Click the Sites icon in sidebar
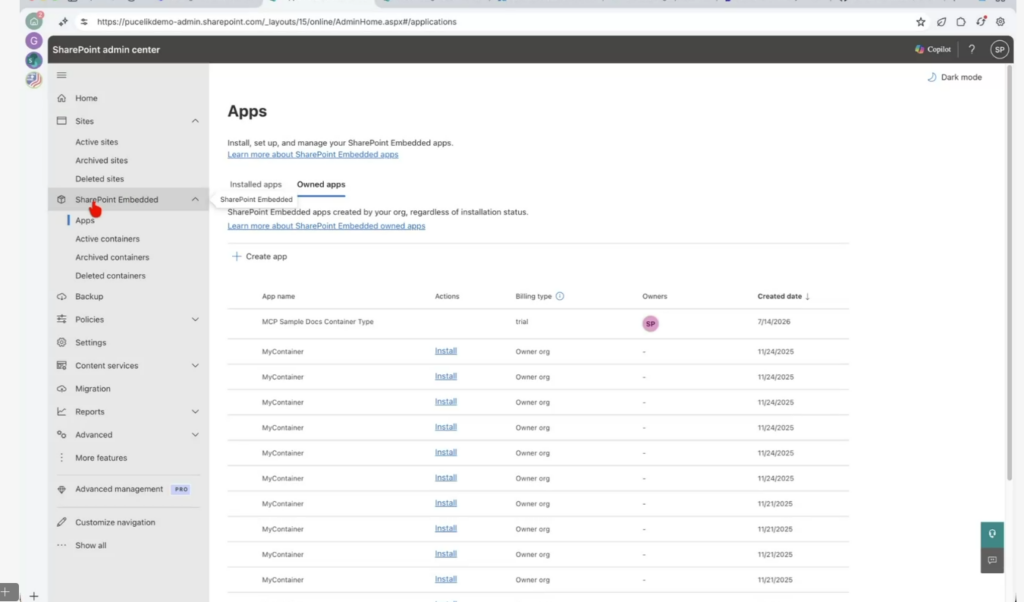This screenshot has height=602, width=1024. click(61, 121)
